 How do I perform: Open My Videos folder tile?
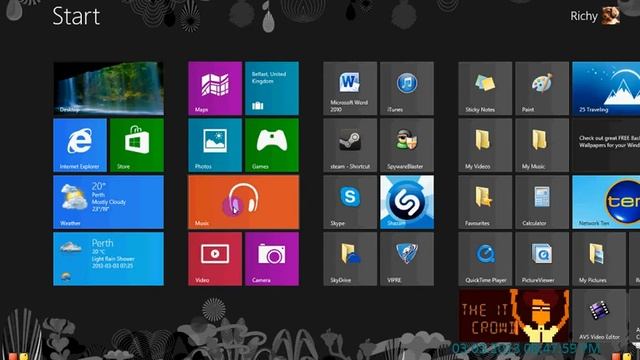click(x=485, y=145)
